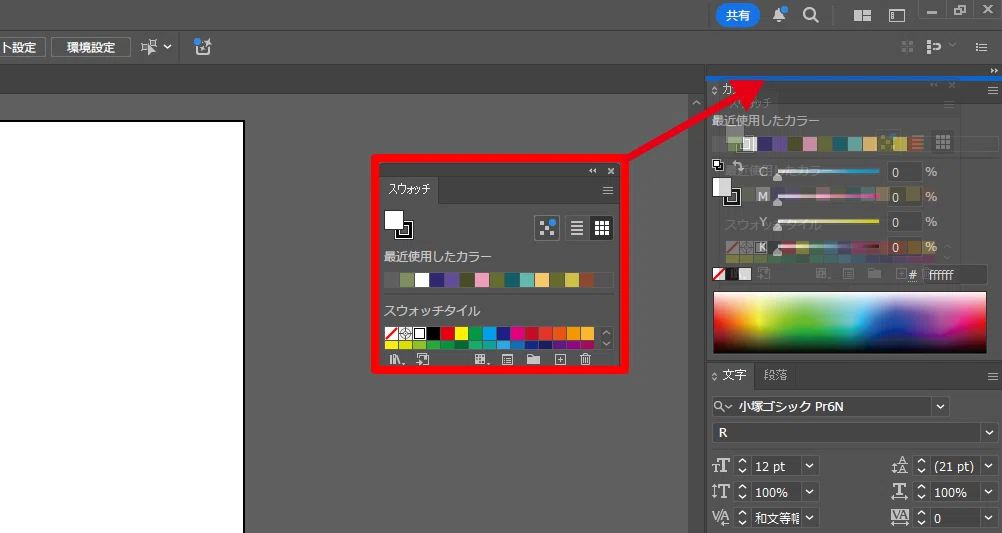1002x533 pixels.
Task: Click the Delete Swatch trash icon
Action: point(585,360)
